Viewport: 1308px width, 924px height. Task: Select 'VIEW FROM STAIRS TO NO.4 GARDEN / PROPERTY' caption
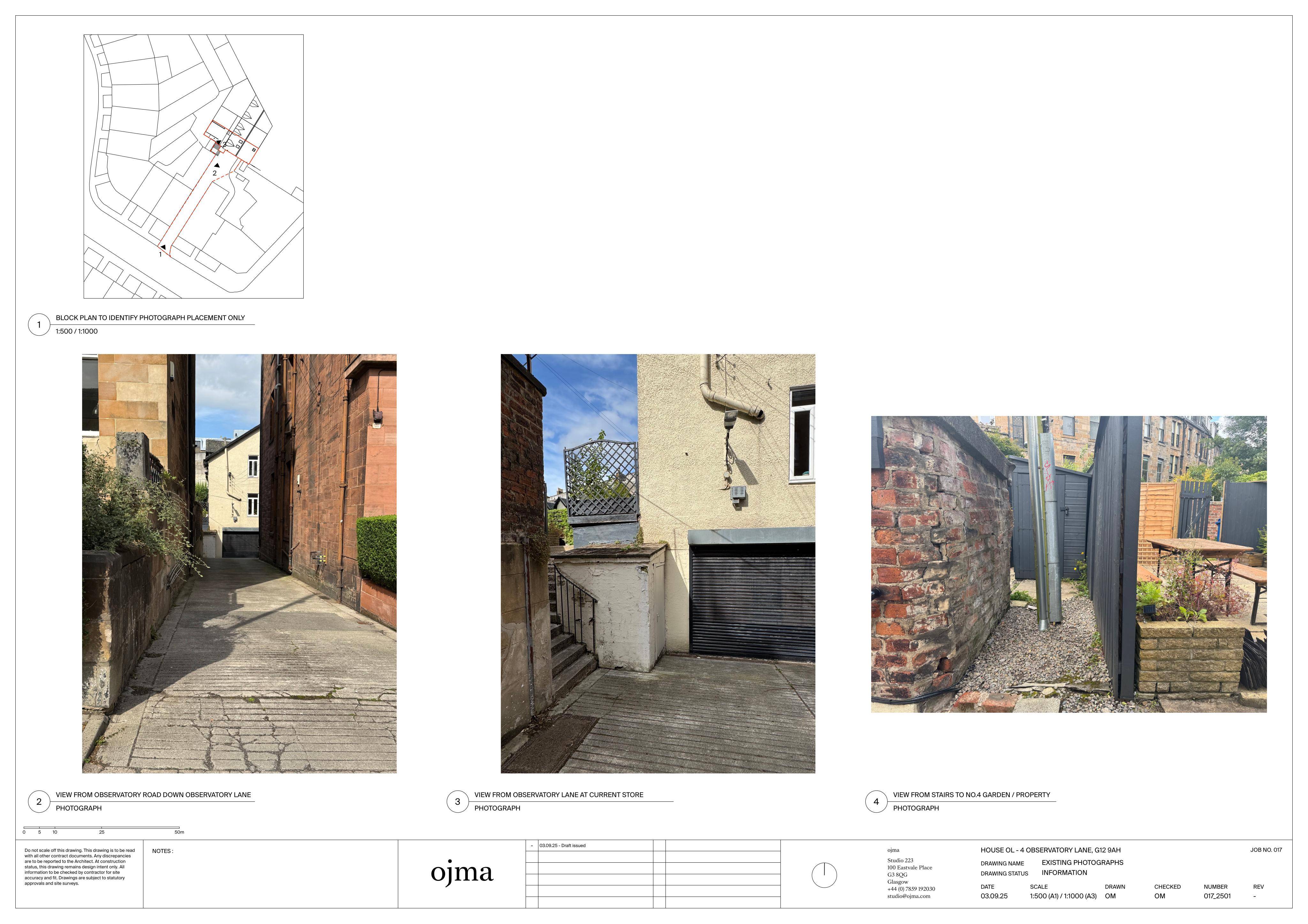pyautogui.click(x=971, y=795)
